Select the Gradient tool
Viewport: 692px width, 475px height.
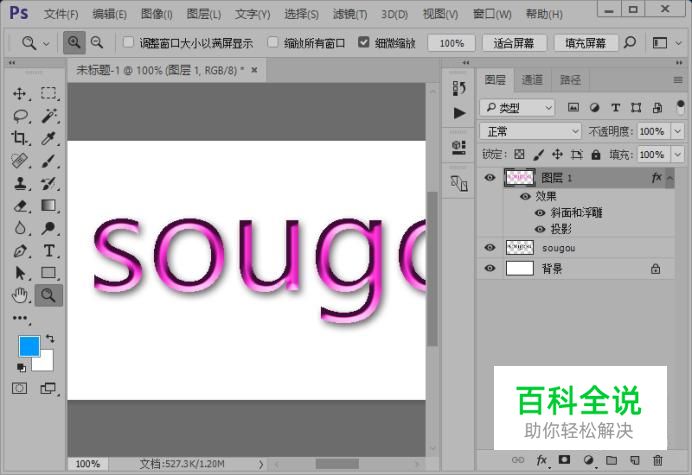(48, 205)
